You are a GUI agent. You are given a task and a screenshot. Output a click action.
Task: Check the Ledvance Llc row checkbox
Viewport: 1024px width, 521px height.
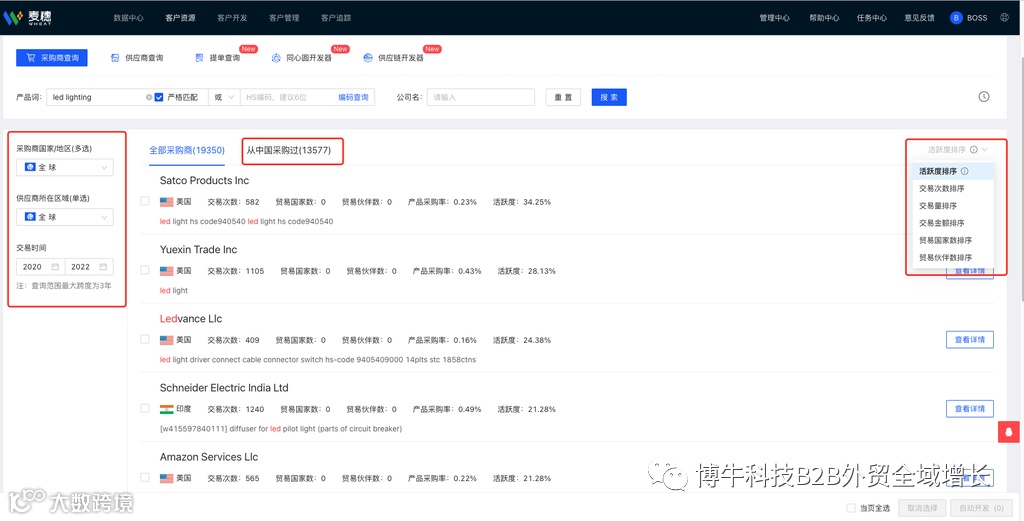(x=145, y=339)
